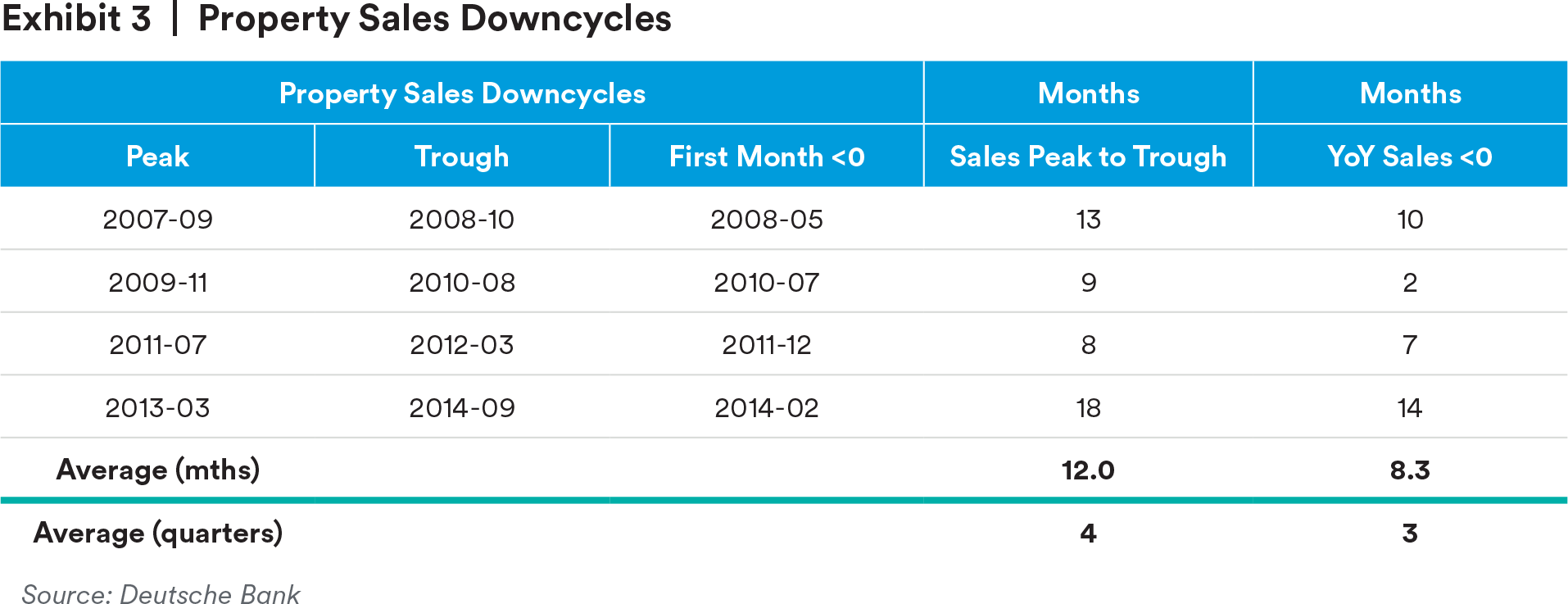The width and height of the screenshot is (1568, 604).
Task: Select the 8.3 average value
Action: coord(1410,470)
